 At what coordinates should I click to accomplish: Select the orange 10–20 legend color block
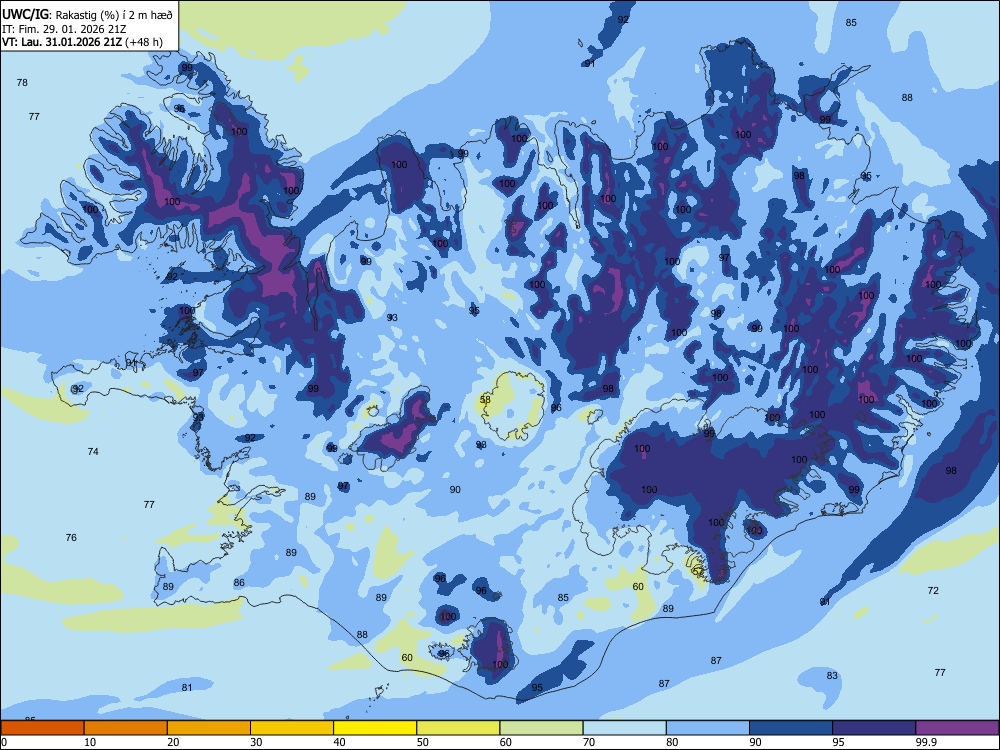126,728
